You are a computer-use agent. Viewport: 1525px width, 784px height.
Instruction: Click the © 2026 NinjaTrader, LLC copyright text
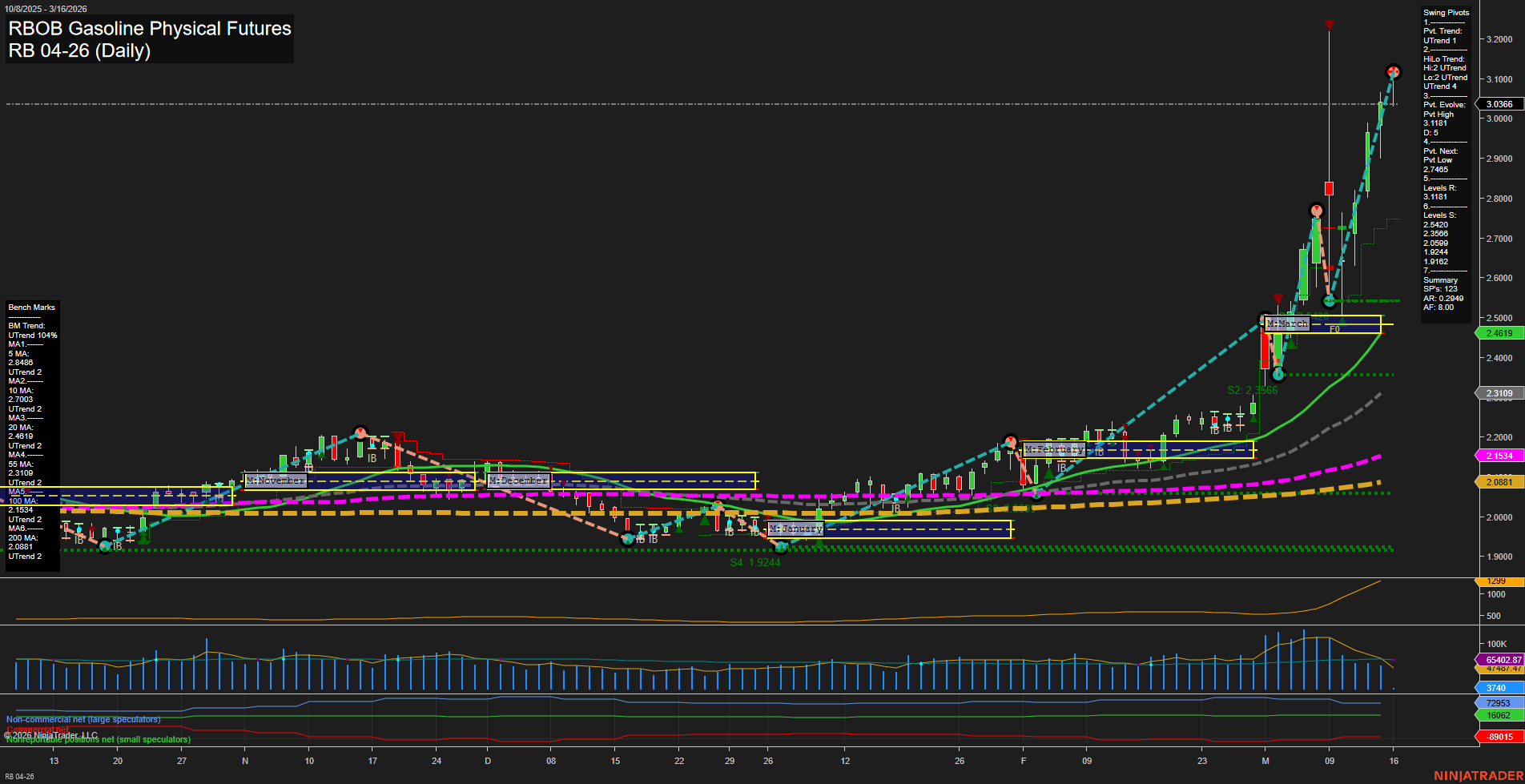[x=50, y=734]
